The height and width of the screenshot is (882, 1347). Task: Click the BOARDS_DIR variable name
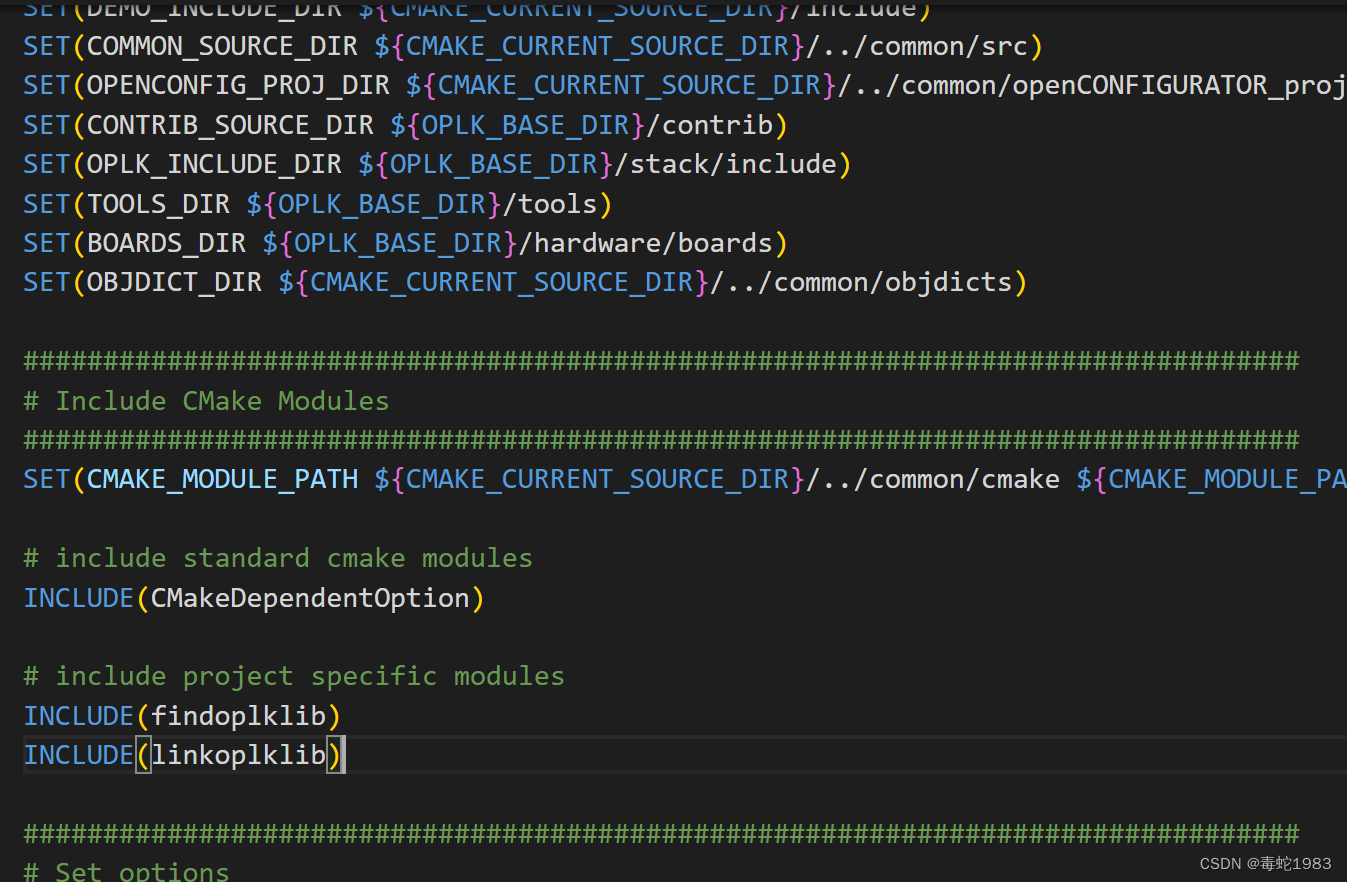pyautogui.click(x=166, y=243)
